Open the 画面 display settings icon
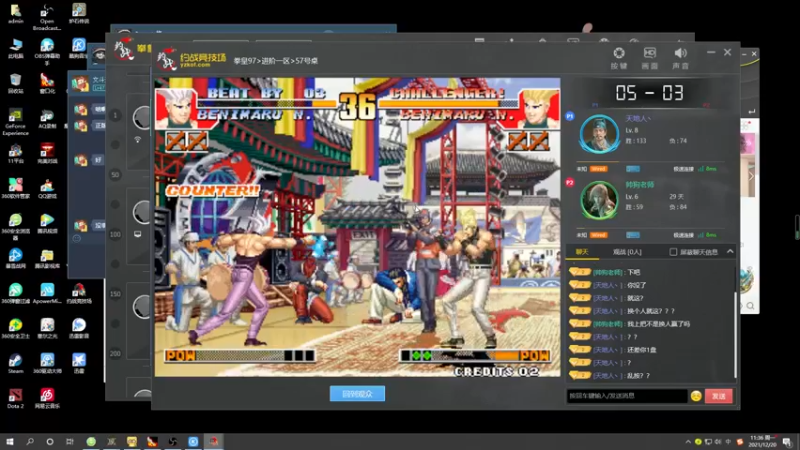Screen dimensions: 800x450 [649, 58]
